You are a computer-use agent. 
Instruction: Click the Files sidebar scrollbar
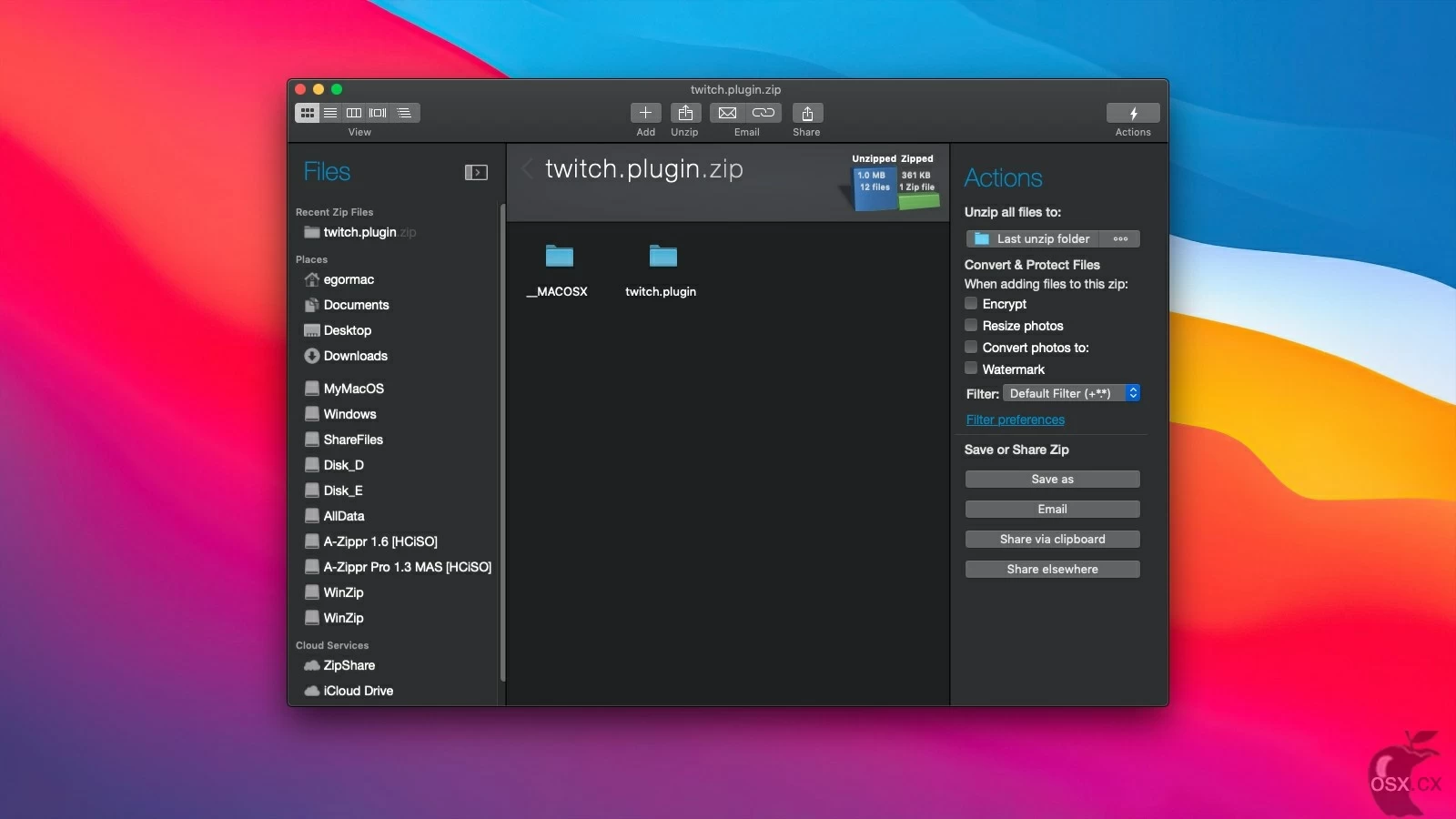point(502,441)
